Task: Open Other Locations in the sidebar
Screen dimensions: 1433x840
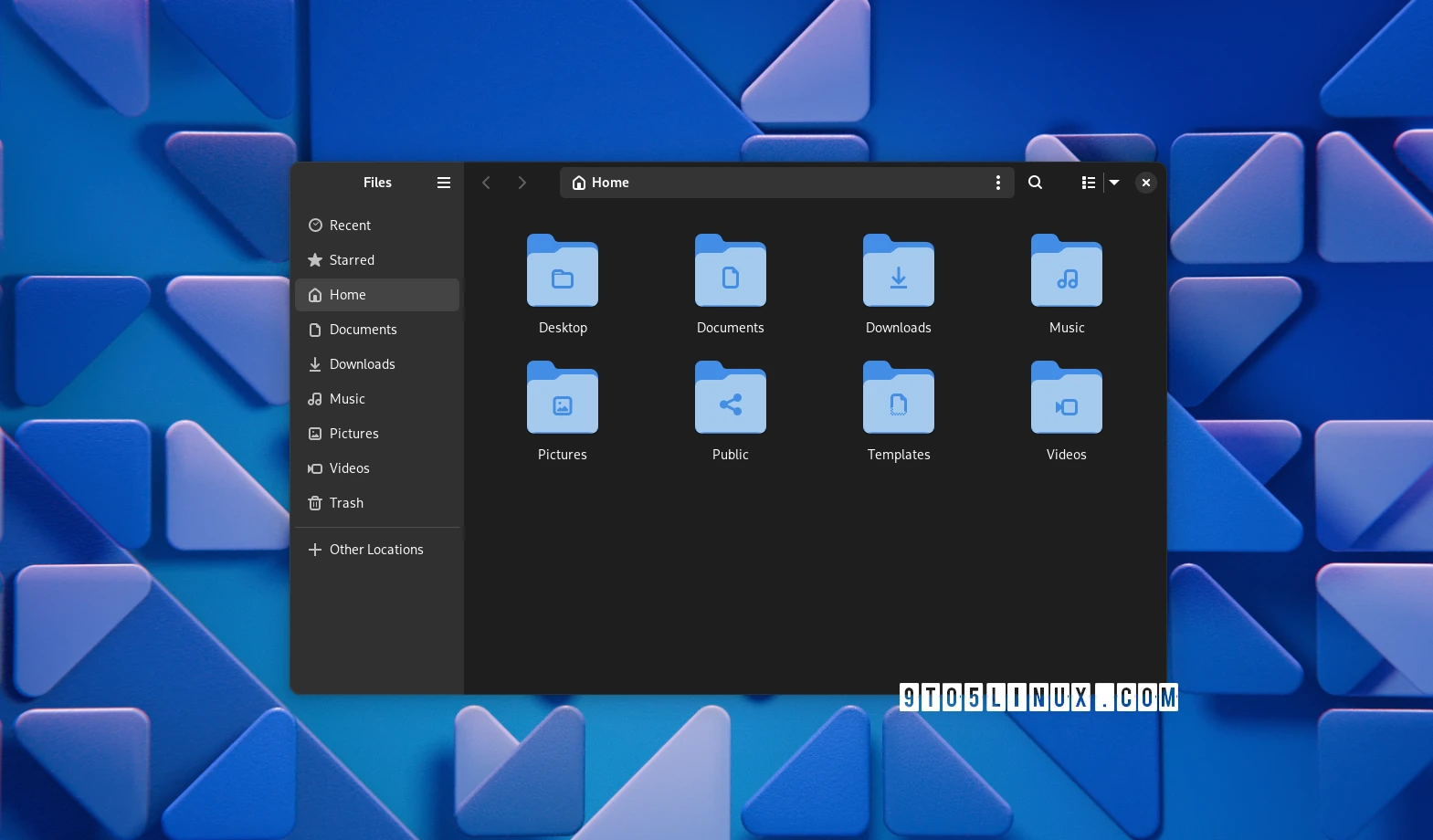Action: tap(377, 550)
